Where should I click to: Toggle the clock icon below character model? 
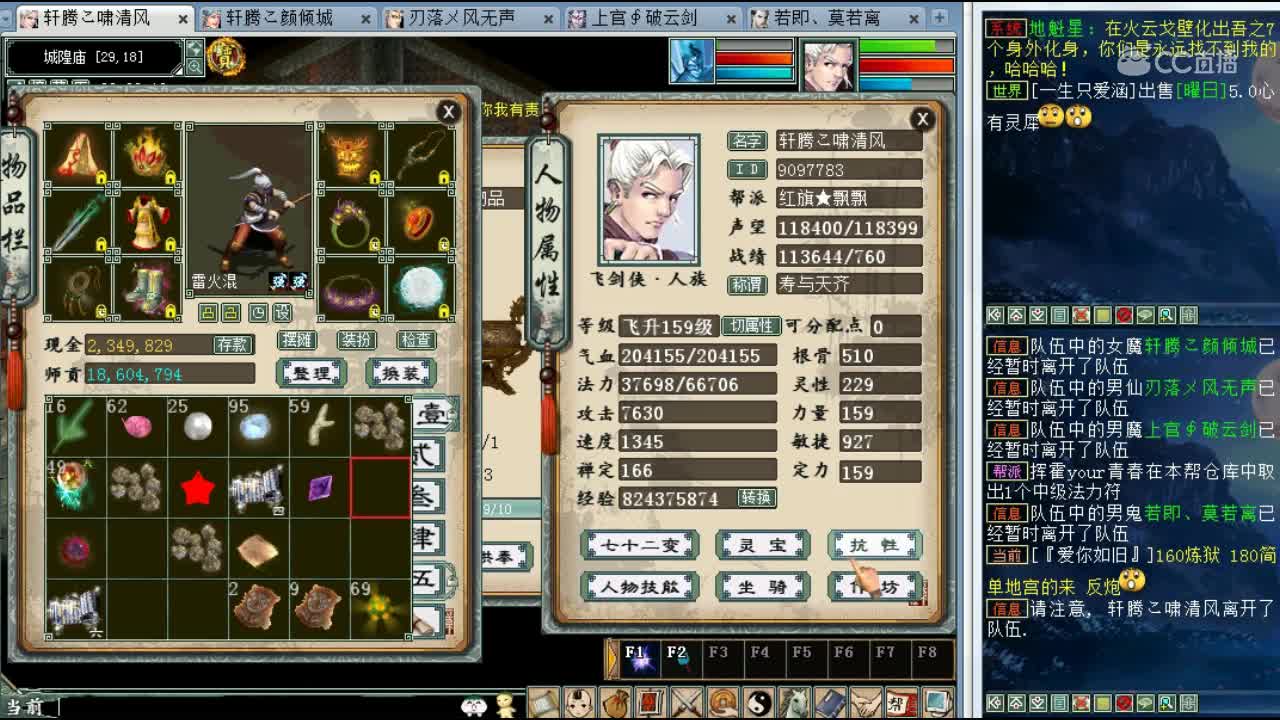(258, 312)
